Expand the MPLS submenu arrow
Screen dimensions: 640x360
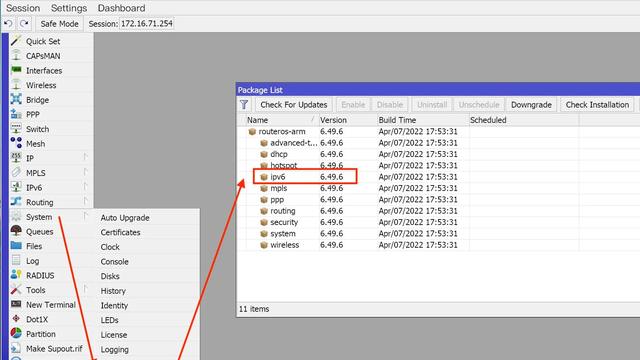click(x=85, y=172)
